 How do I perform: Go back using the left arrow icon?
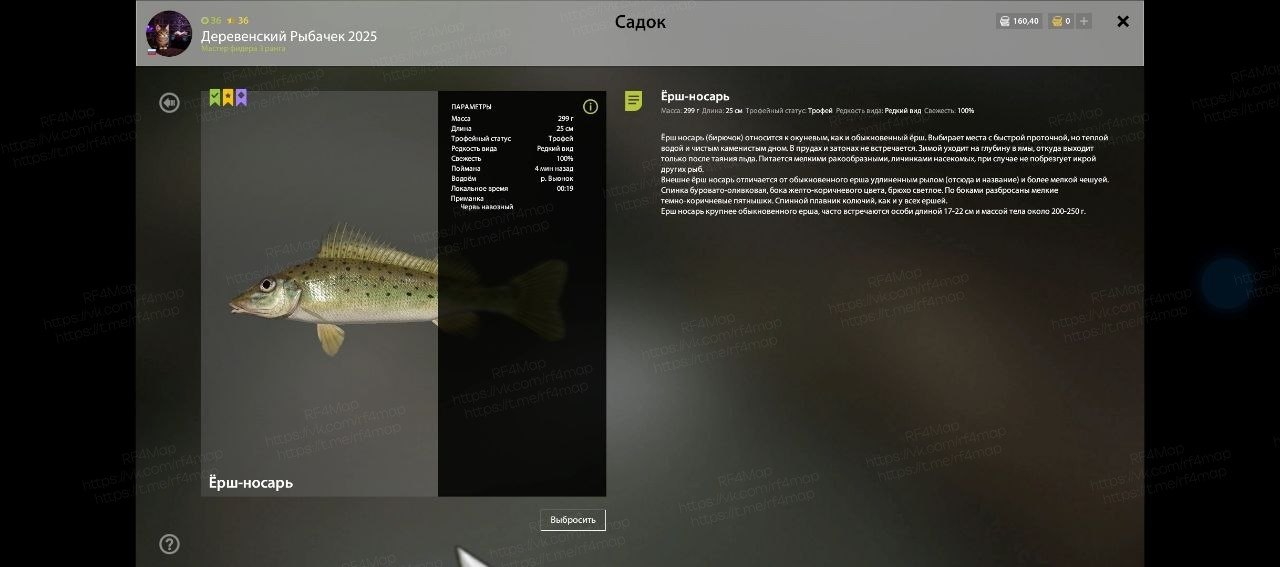click(169, 103)
